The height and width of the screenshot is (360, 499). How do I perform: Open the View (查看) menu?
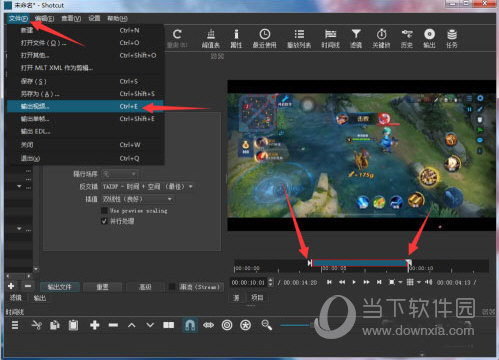(x=71, y=18)
